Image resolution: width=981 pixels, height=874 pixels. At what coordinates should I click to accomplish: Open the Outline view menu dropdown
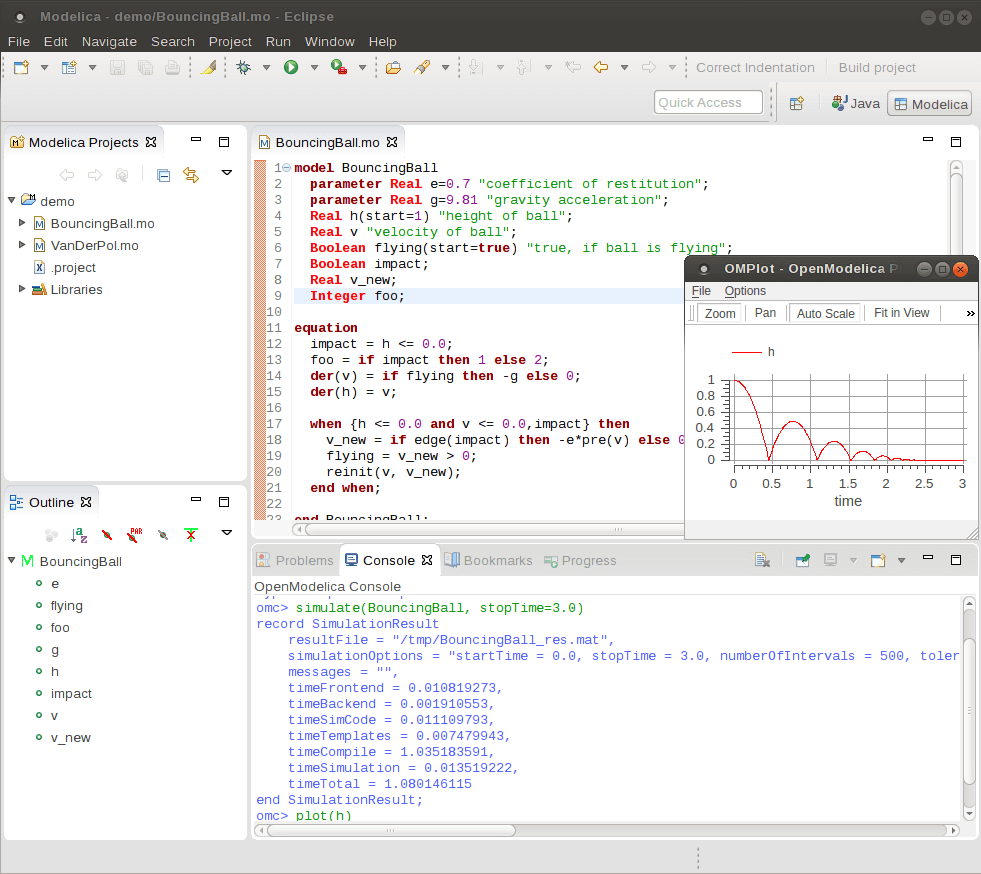click(227, 533)
